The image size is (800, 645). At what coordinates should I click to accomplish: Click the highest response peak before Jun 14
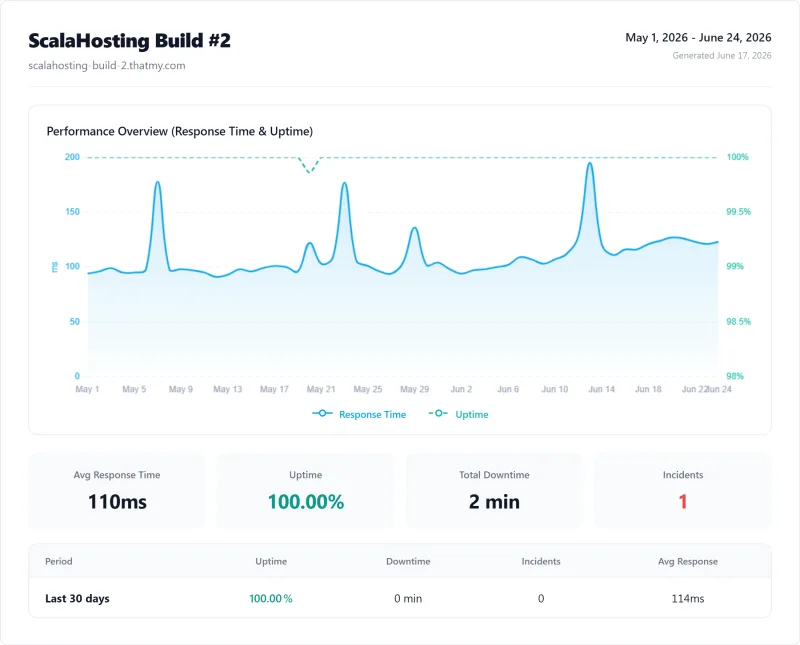pos(590,164)
